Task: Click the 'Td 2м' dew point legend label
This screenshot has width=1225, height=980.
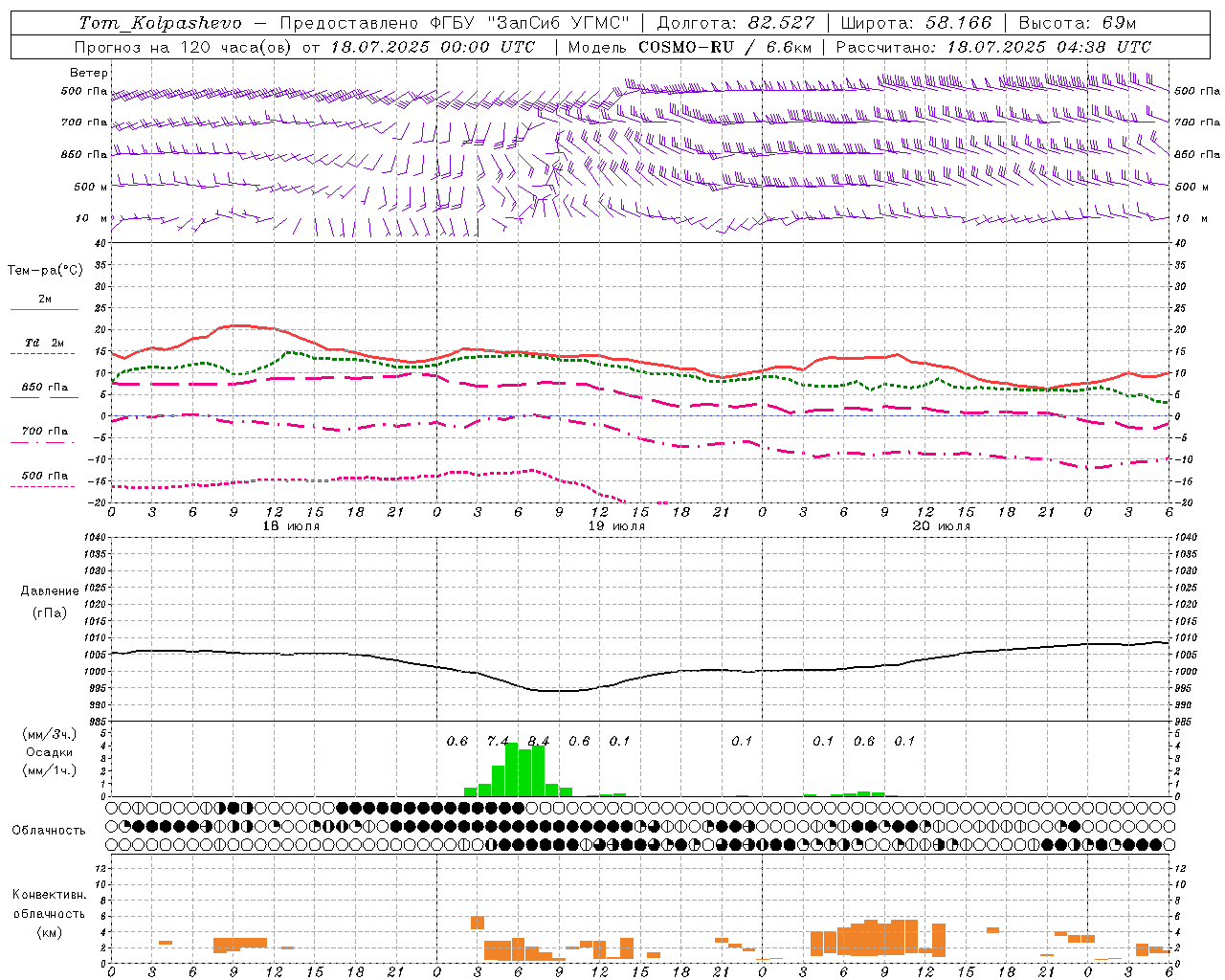Action: [x=44, y=343]
